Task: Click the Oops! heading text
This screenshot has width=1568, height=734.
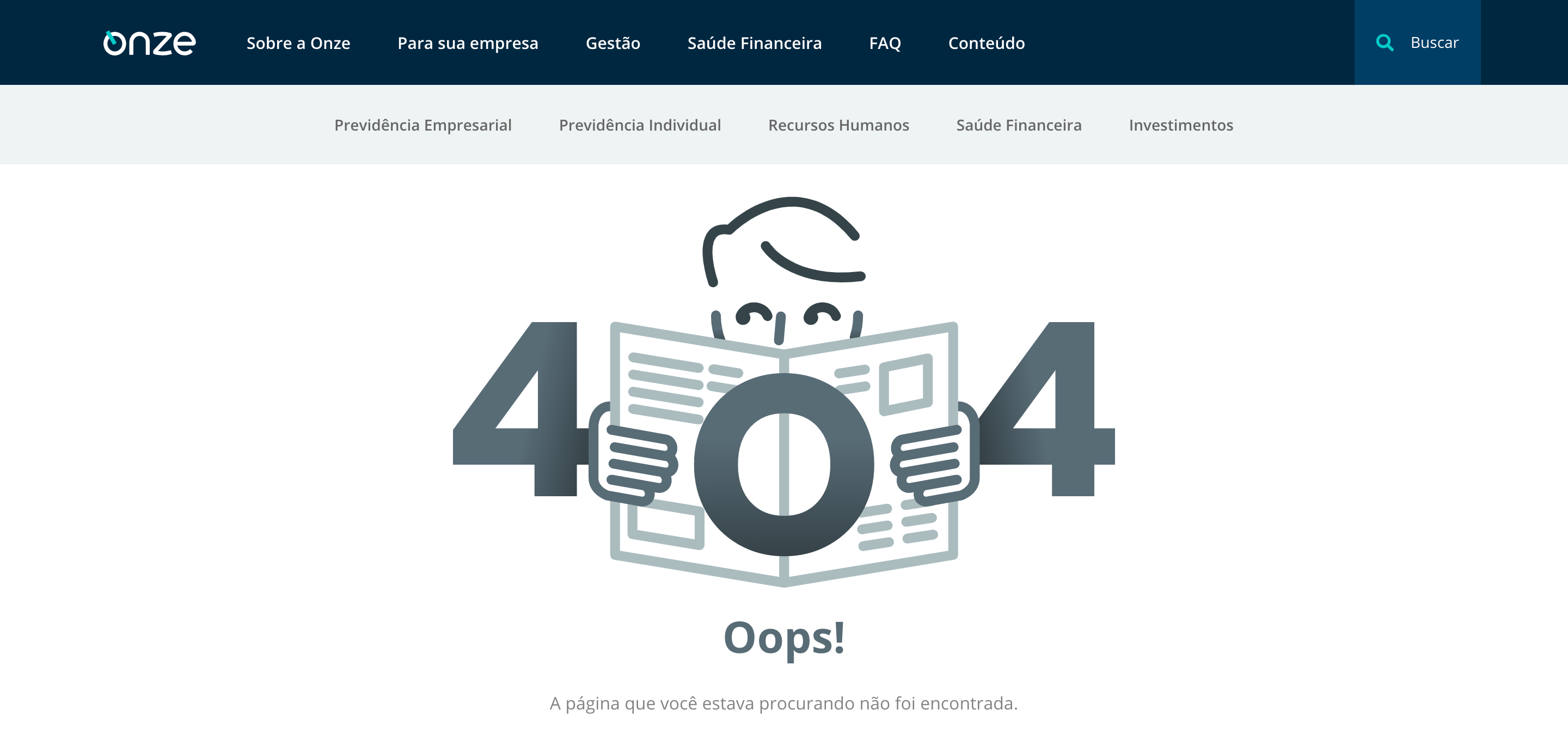Action: [784, 637]
